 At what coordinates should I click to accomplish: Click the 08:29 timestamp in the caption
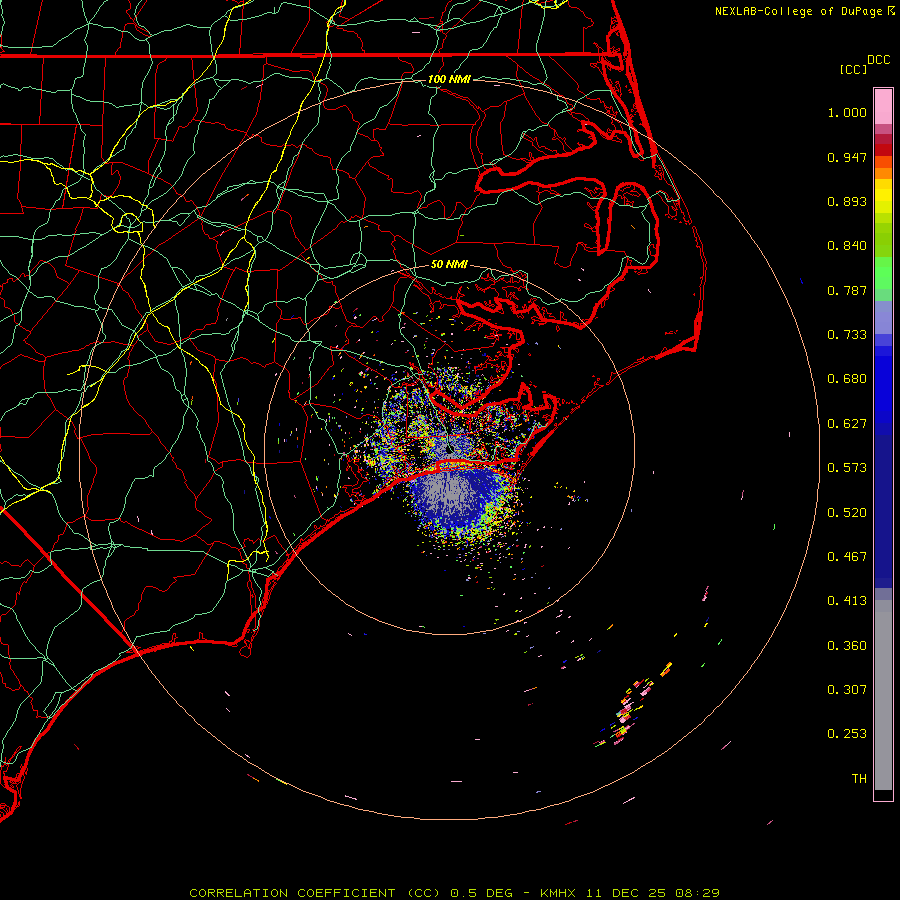[697, 893]
